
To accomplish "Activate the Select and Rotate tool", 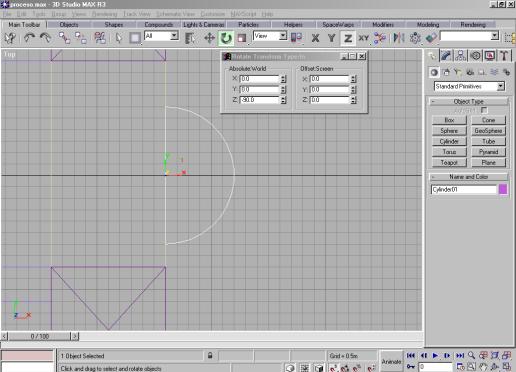I will (226, 38).
